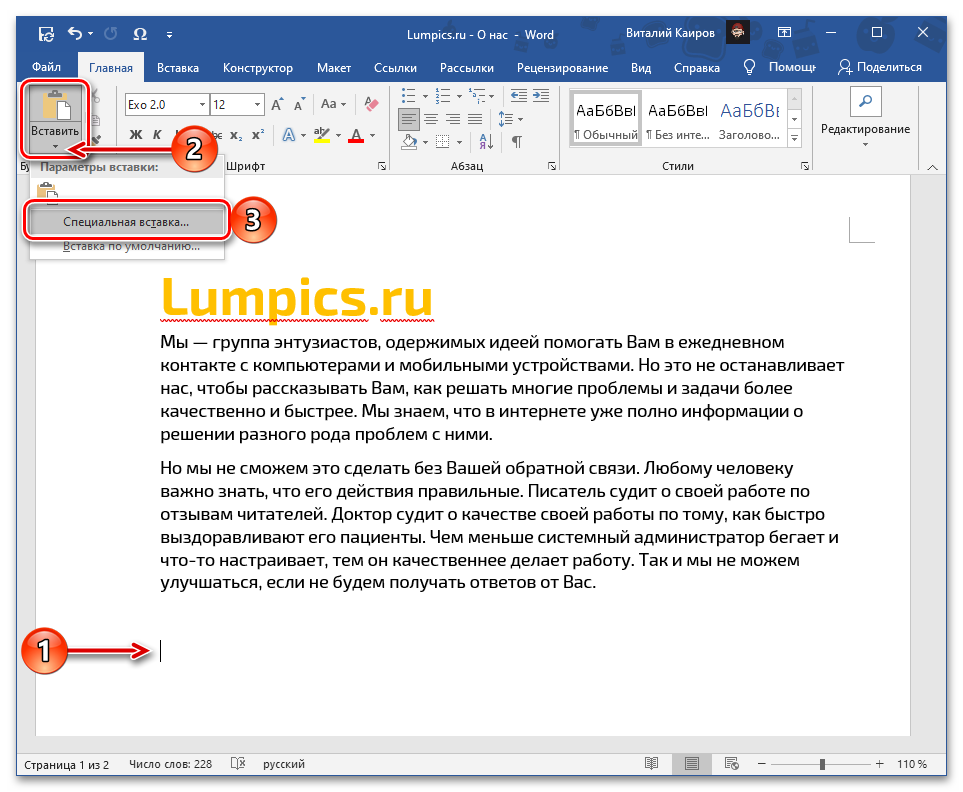Toggle subscript formatting
Image resolution: width=963 pixels, height=792 pixels.
(x=236, y=134)
